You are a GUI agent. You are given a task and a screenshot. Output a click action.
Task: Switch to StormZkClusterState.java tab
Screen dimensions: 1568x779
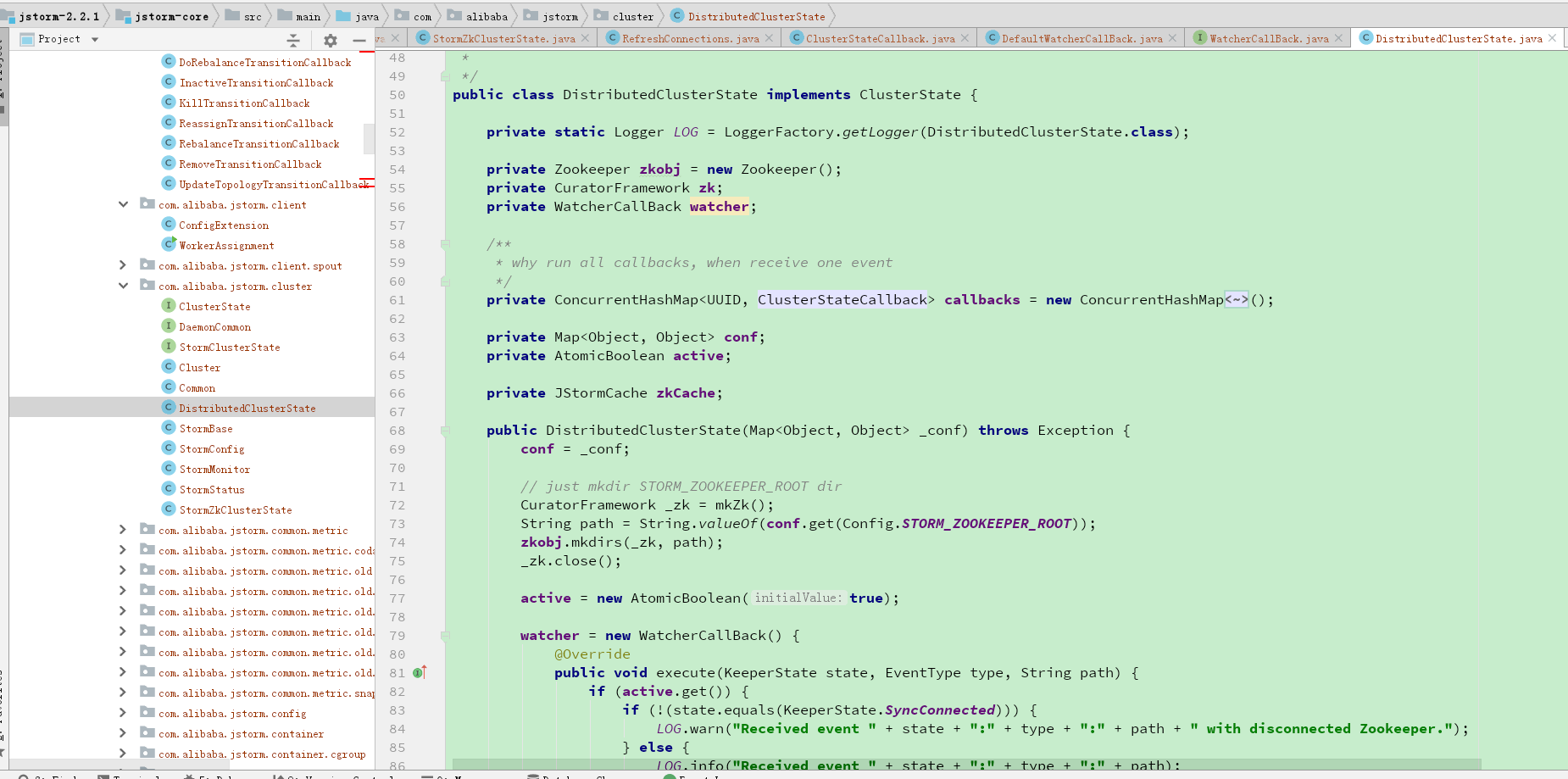tap(503, 38)
